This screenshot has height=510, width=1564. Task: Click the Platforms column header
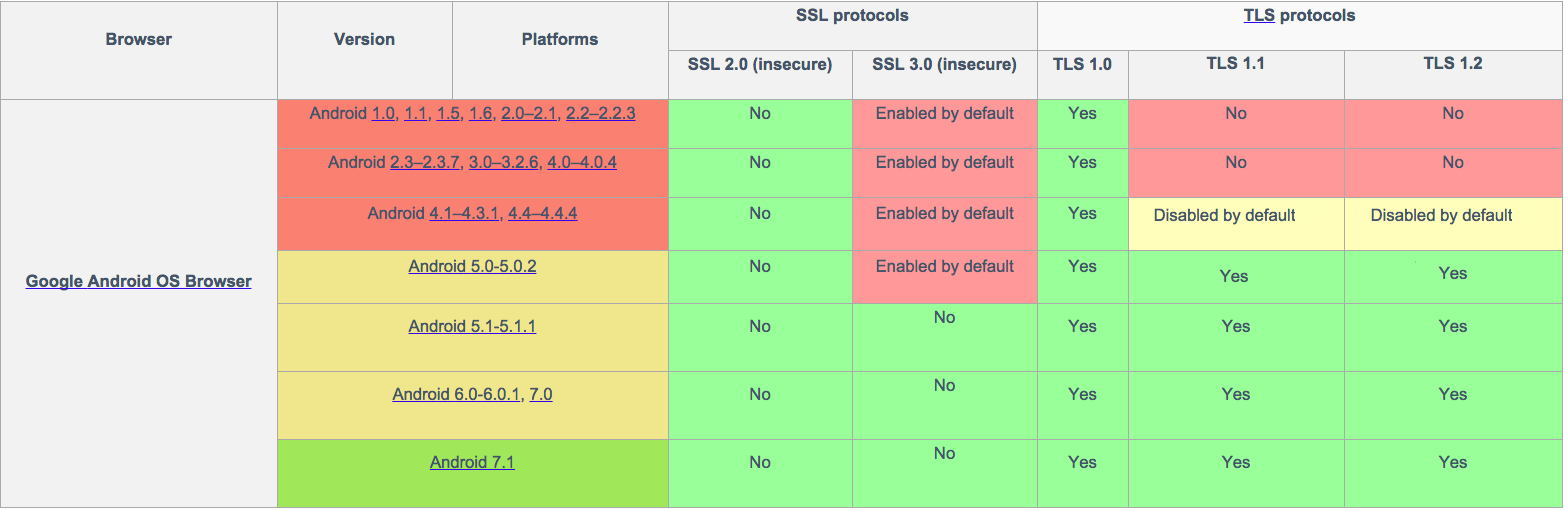[x=559, y=40]
